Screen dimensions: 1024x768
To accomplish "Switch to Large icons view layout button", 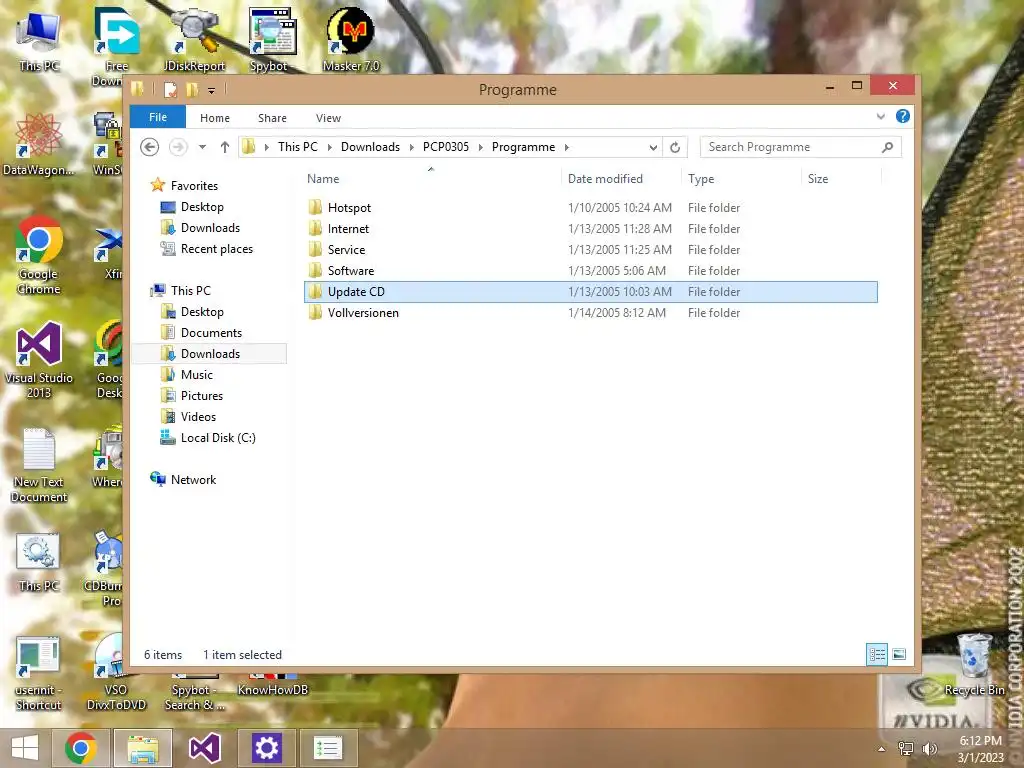I will point(899,654).
